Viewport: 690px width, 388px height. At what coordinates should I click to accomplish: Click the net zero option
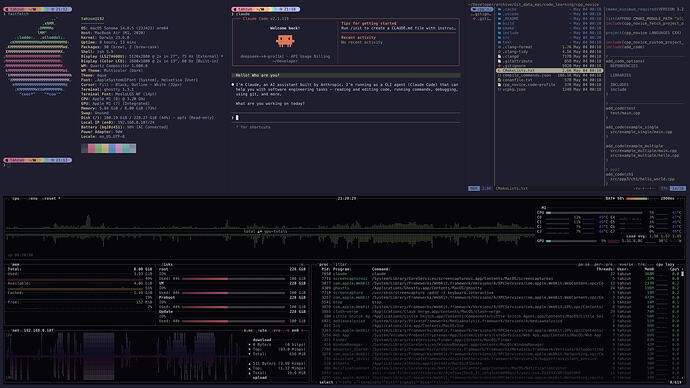[276, 330]
